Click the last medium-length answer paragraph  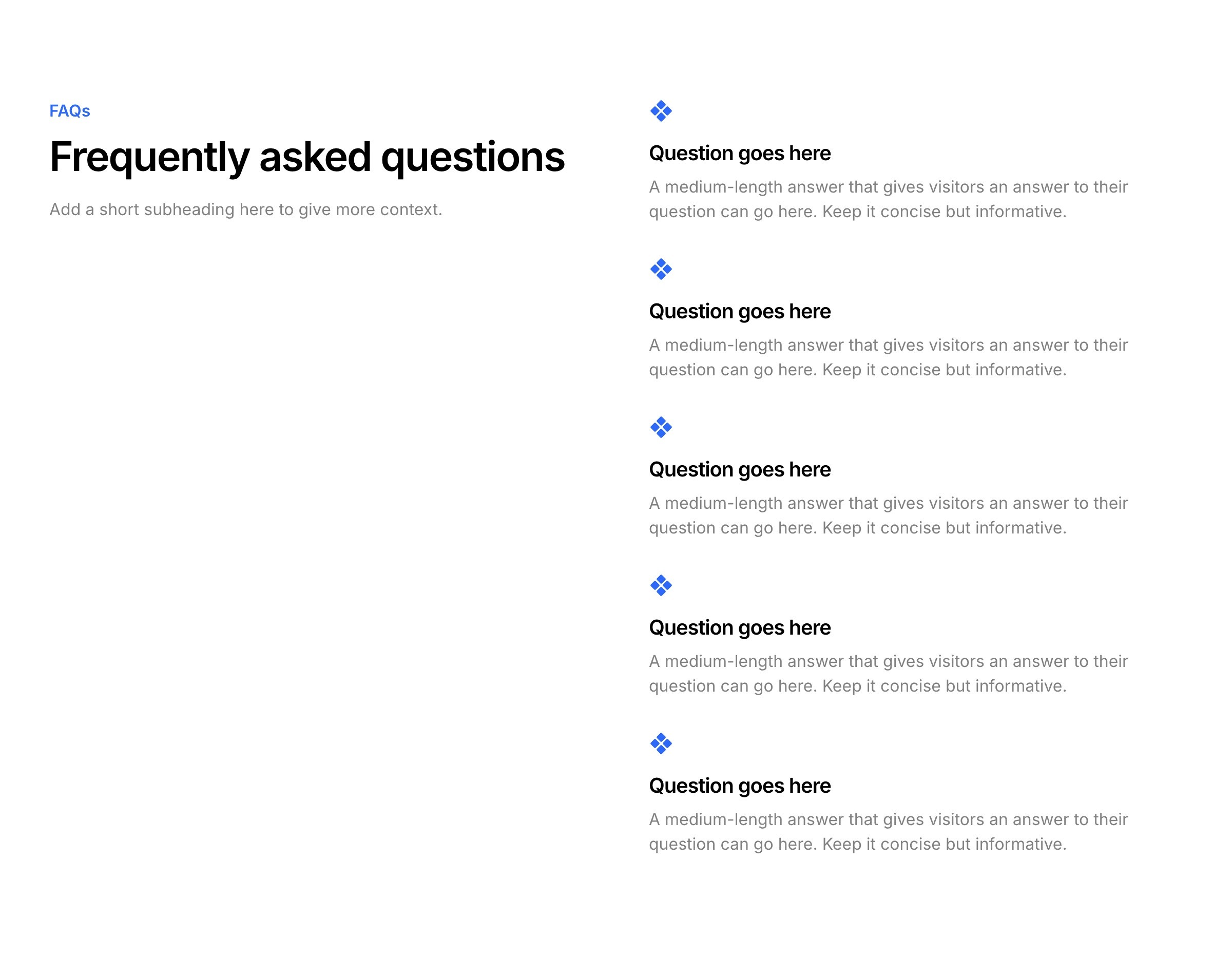tap(888, 831)
